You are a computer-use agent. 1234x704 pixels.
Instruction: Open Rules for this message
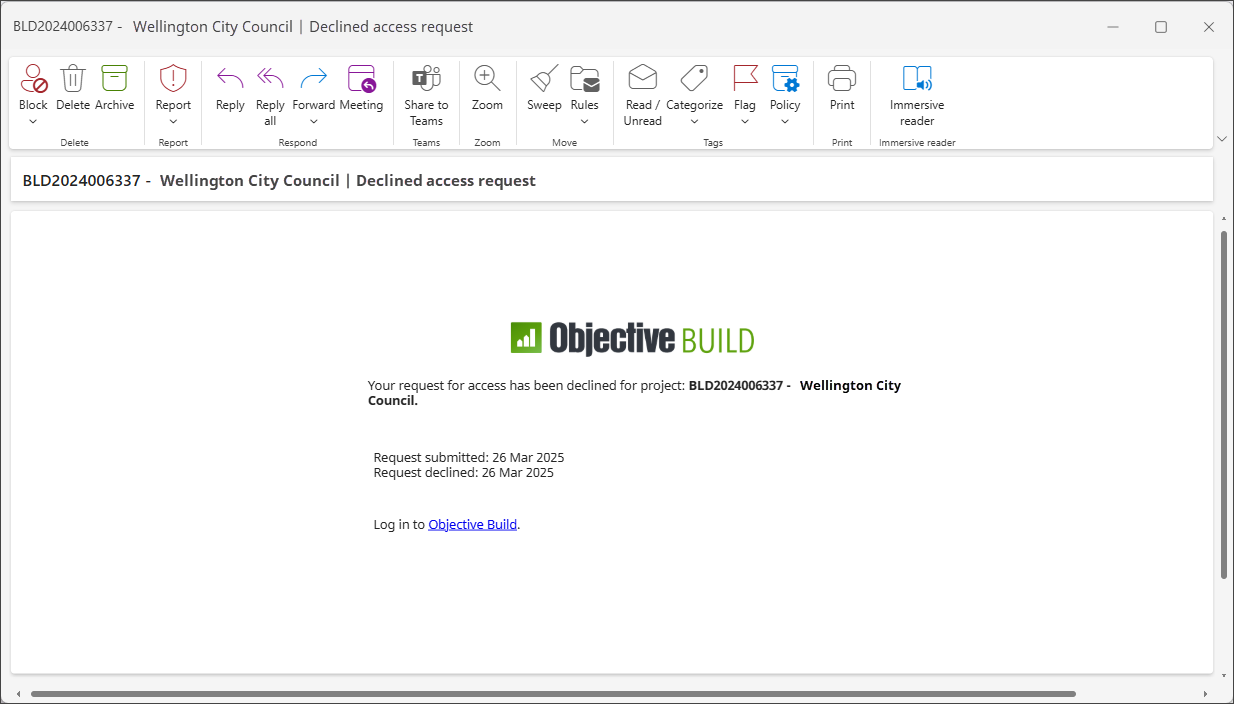[584, 87]
